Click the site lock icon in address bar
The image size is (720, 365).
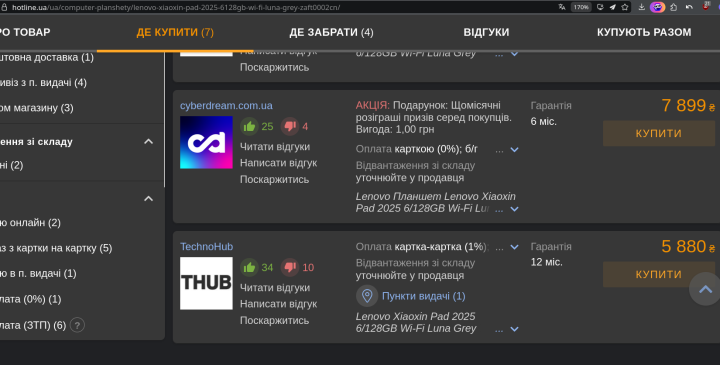pyautogui.click(x=4, y=7)
